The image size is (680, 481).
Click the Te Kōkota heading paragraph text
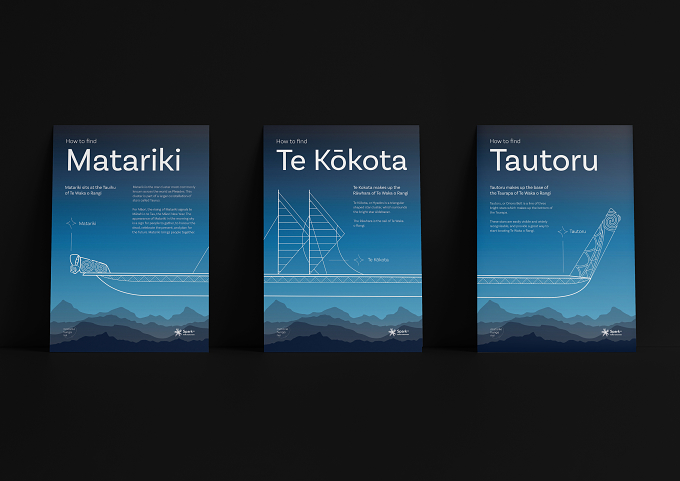(380, 190)
